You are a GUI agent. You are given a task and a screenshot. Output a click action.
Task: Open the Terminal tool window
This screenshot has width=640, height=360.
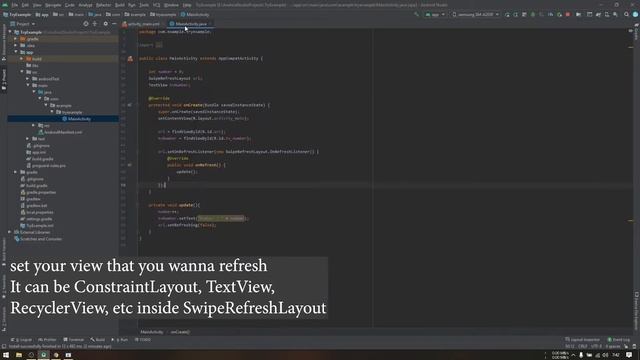coord(73,340)
